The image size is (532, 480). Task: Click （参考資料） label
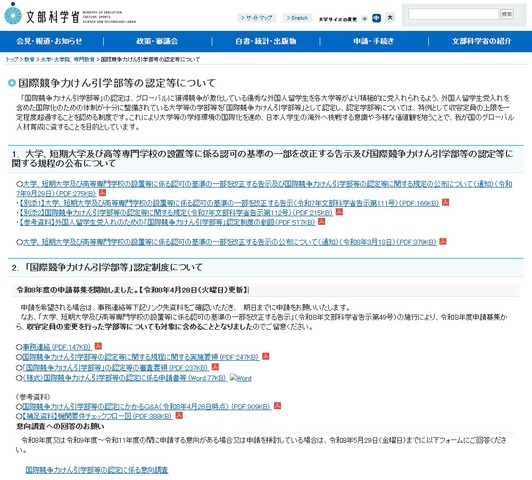click(33, 397)
